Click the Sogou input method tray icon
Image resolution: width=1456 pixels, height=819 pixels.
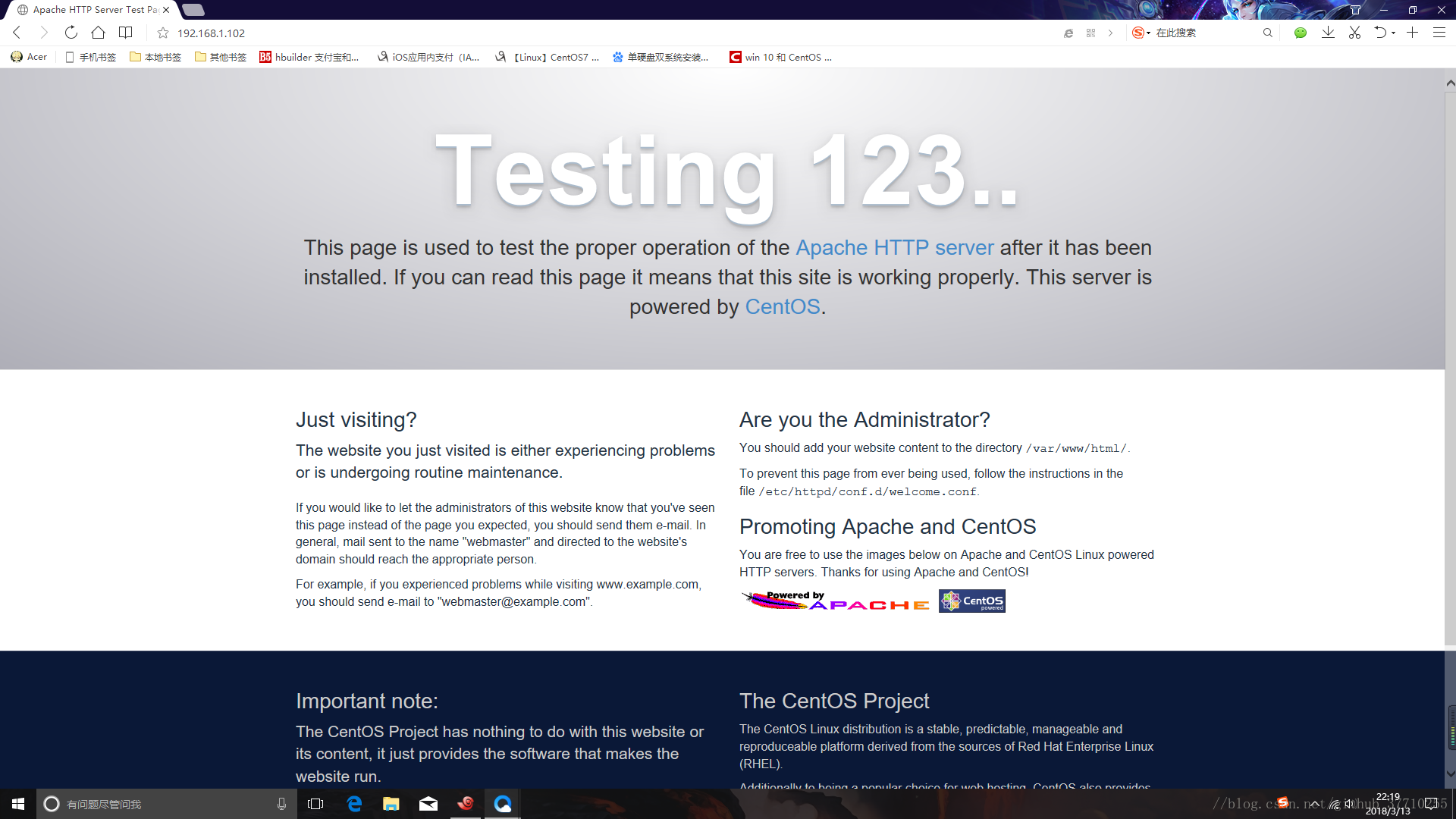pyautogui.click(x=1283, y=803)
